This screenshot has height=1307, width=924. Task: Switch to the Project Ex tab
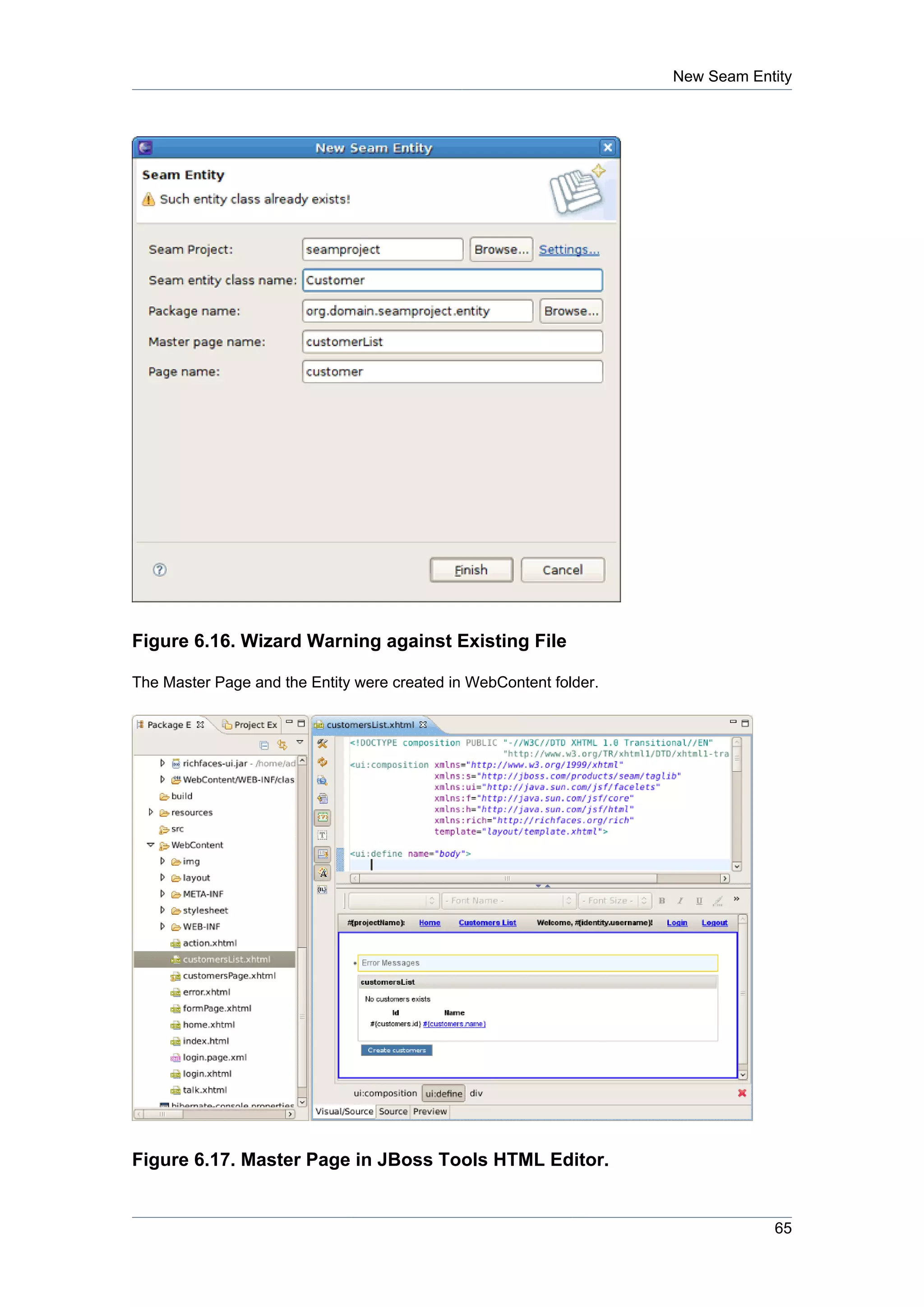pos(250,725)
